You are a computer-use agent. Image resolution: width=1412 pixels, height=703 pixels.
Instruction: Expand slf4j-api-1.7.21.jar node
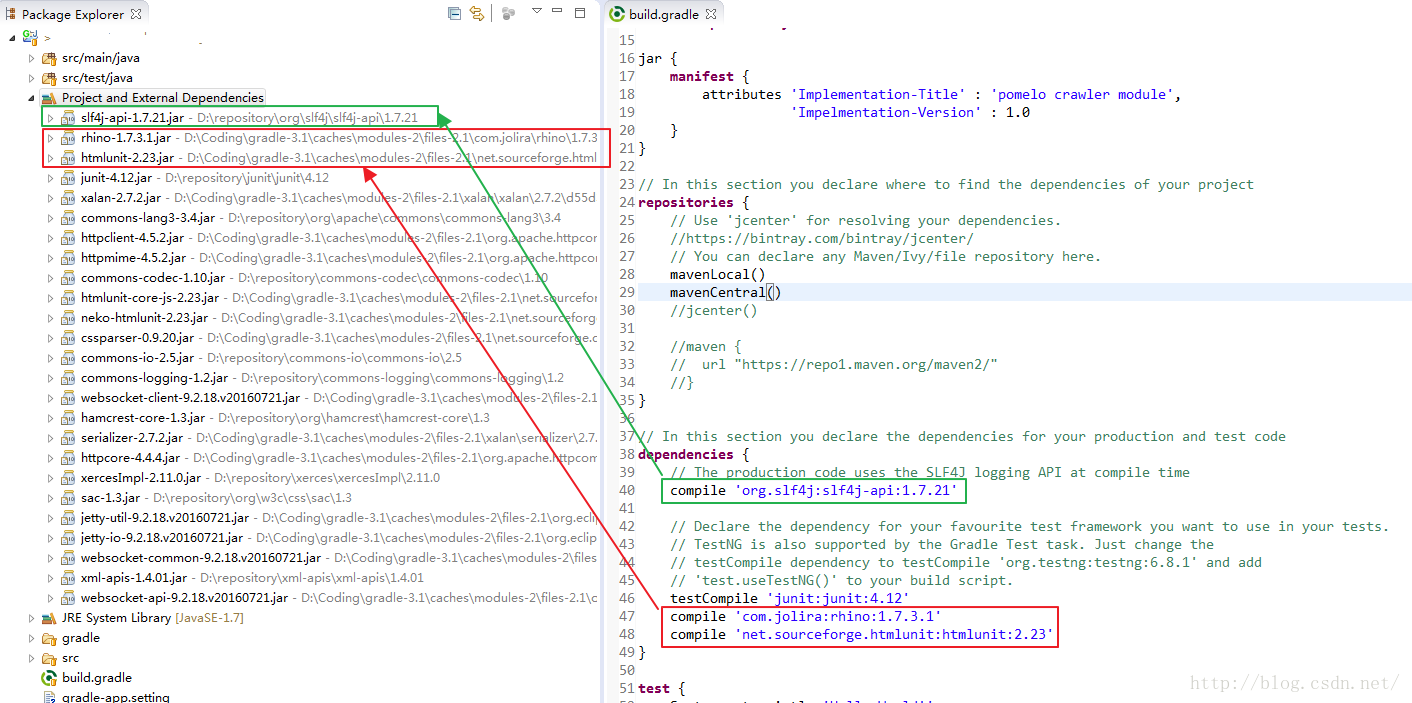[x=50, y=118]
